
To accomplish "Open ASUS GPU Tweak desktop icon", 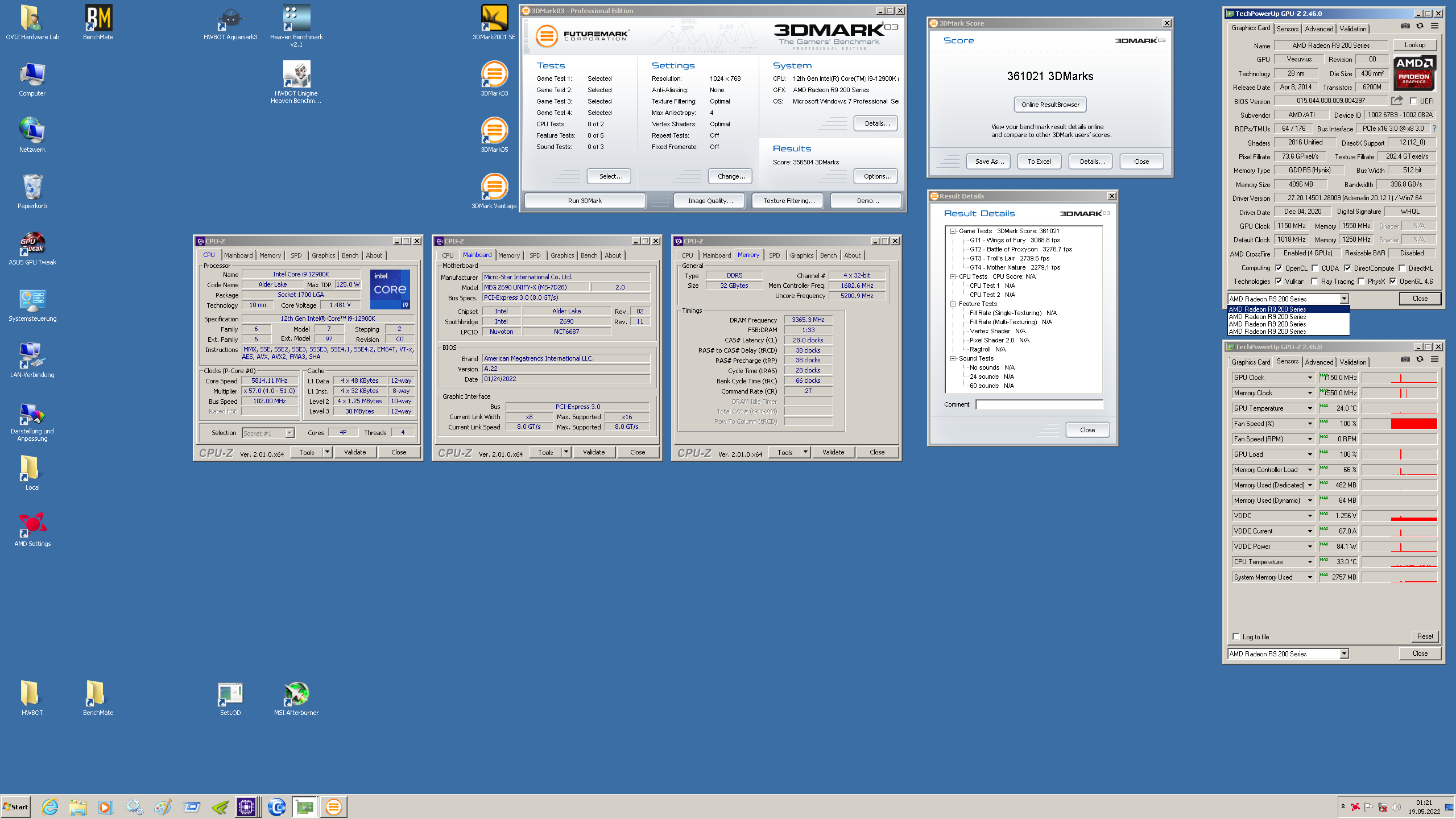I will pyautogui.click(x=32, y=248).
